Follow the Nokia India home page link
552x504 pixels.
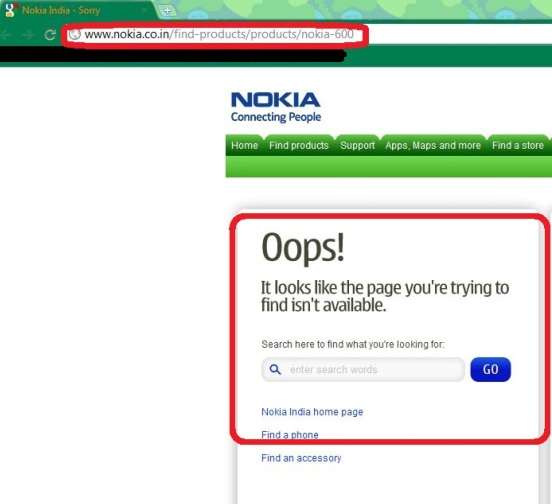(312, 412)
